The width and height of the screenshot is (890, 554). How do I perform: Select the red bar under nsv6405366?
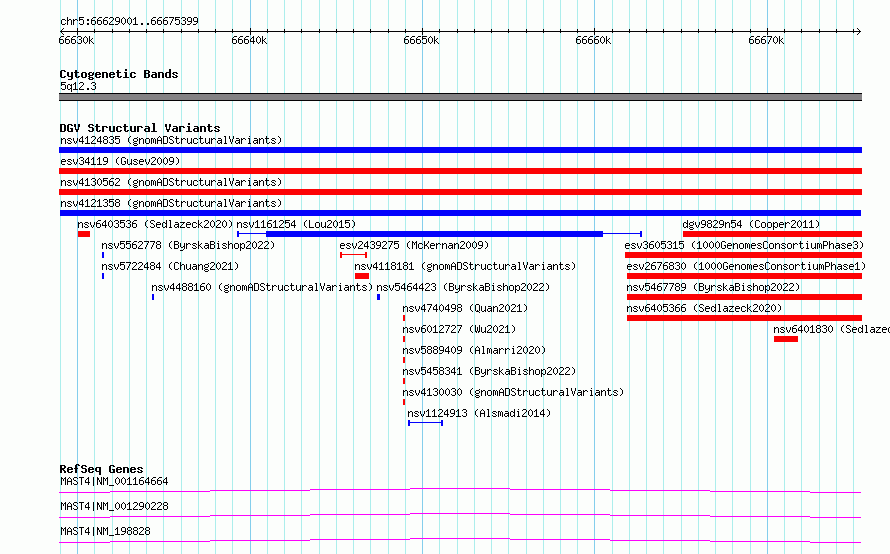(744, 318)
